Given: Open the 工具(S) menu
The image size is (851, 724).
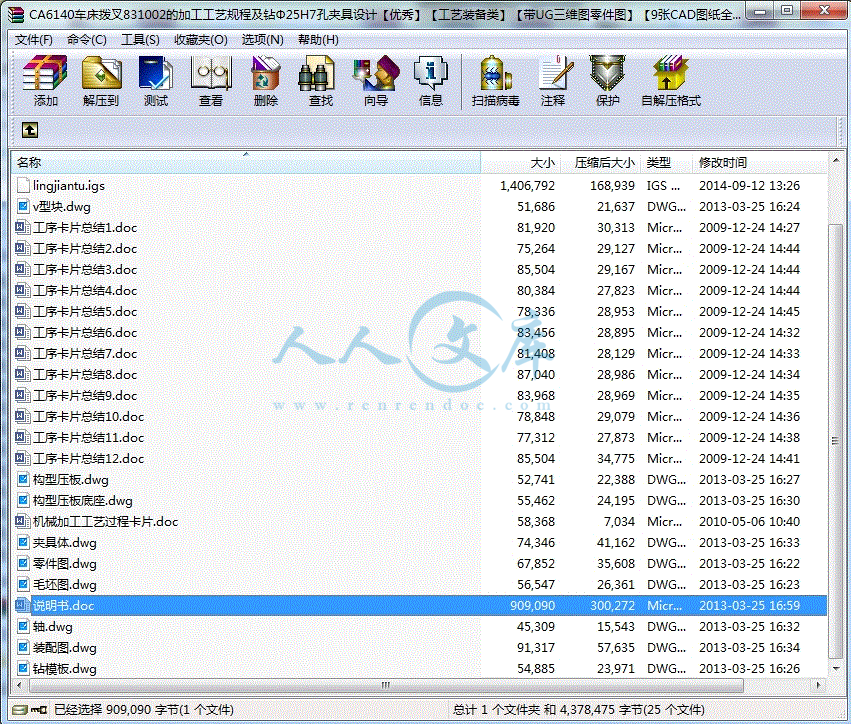Looking at the screenshot, I should click(140, 40).
